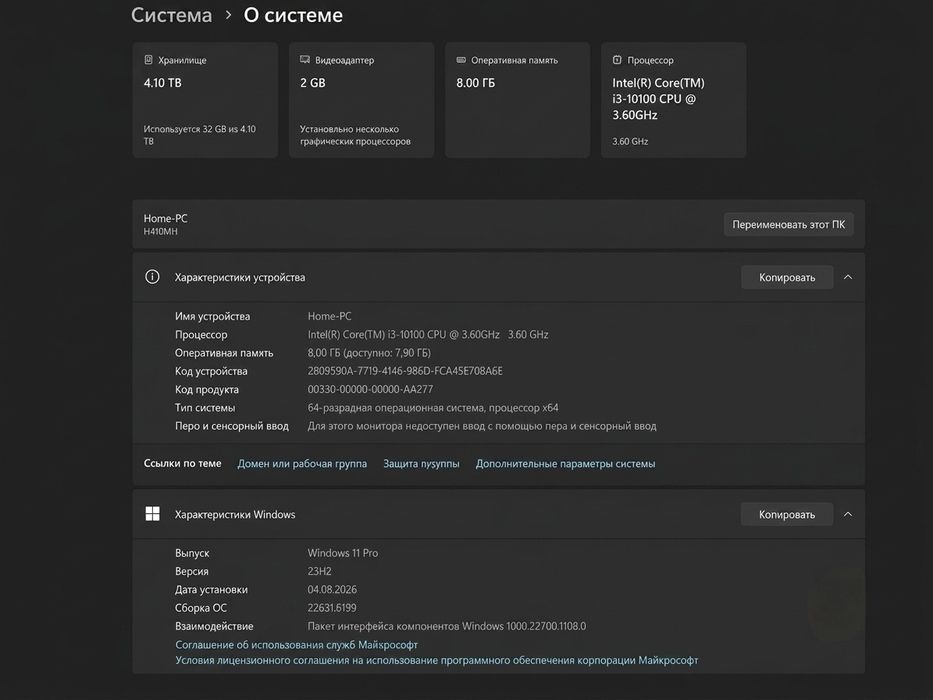Click the install date 04.08.2026
This screenshot has width=933, height=700.
pos(332,590)
